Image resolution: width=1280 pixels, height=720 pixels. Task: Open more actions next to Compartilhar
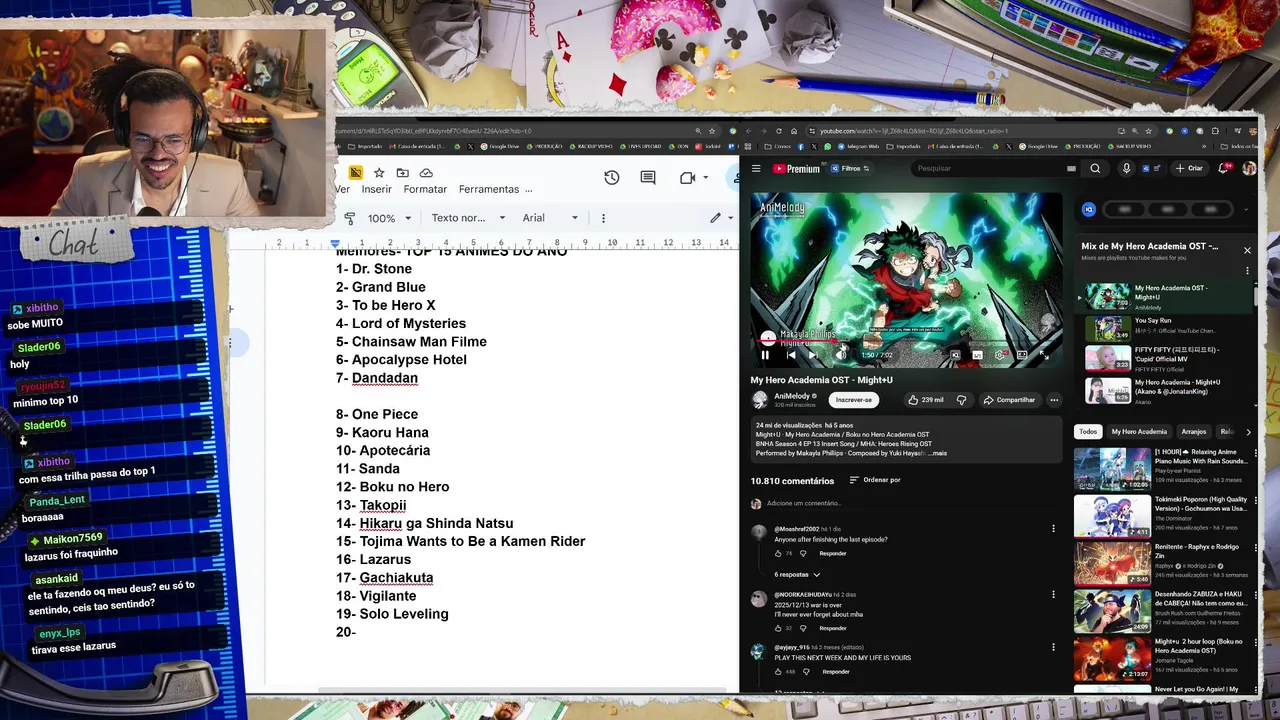(1053, 400)
